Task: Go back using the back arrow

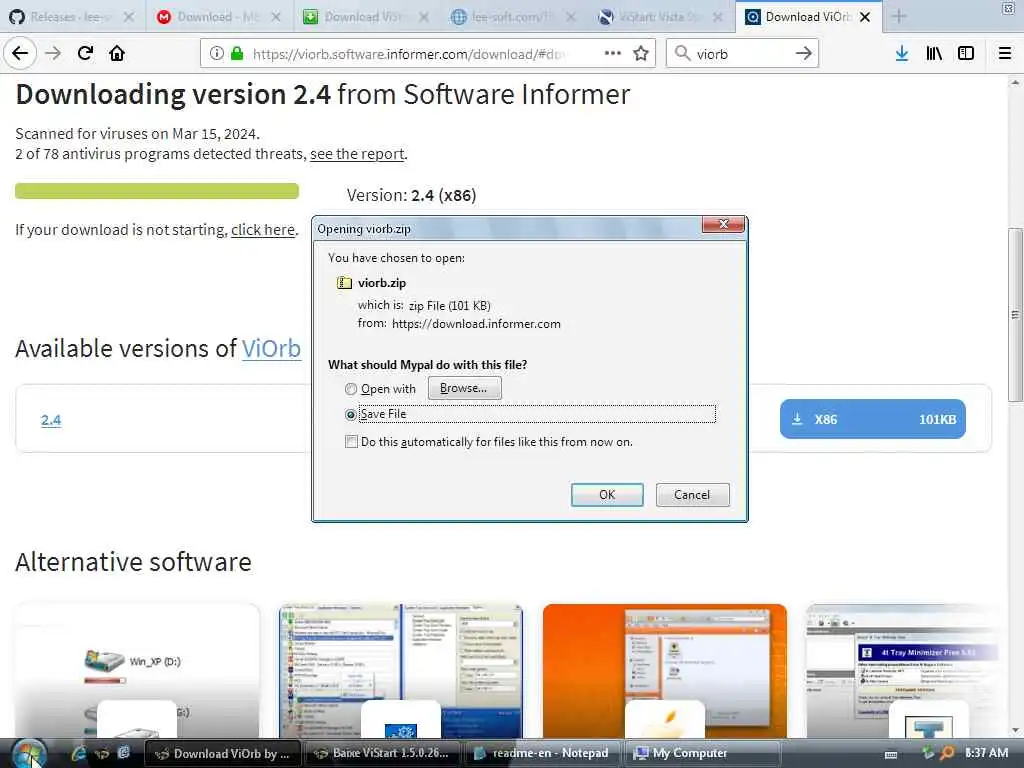Action: tap(20, 54)
